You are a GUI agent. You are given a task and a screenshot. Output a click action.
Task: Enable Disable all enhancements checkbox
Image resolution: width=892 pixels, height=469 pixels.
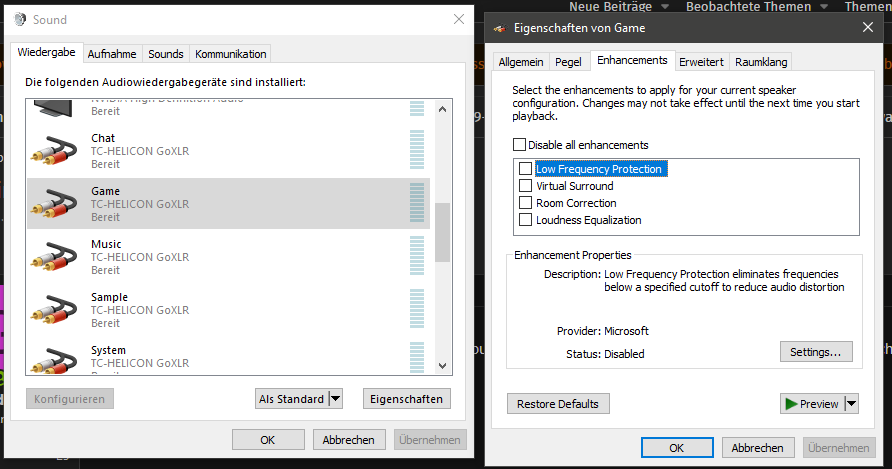point(519,145)
